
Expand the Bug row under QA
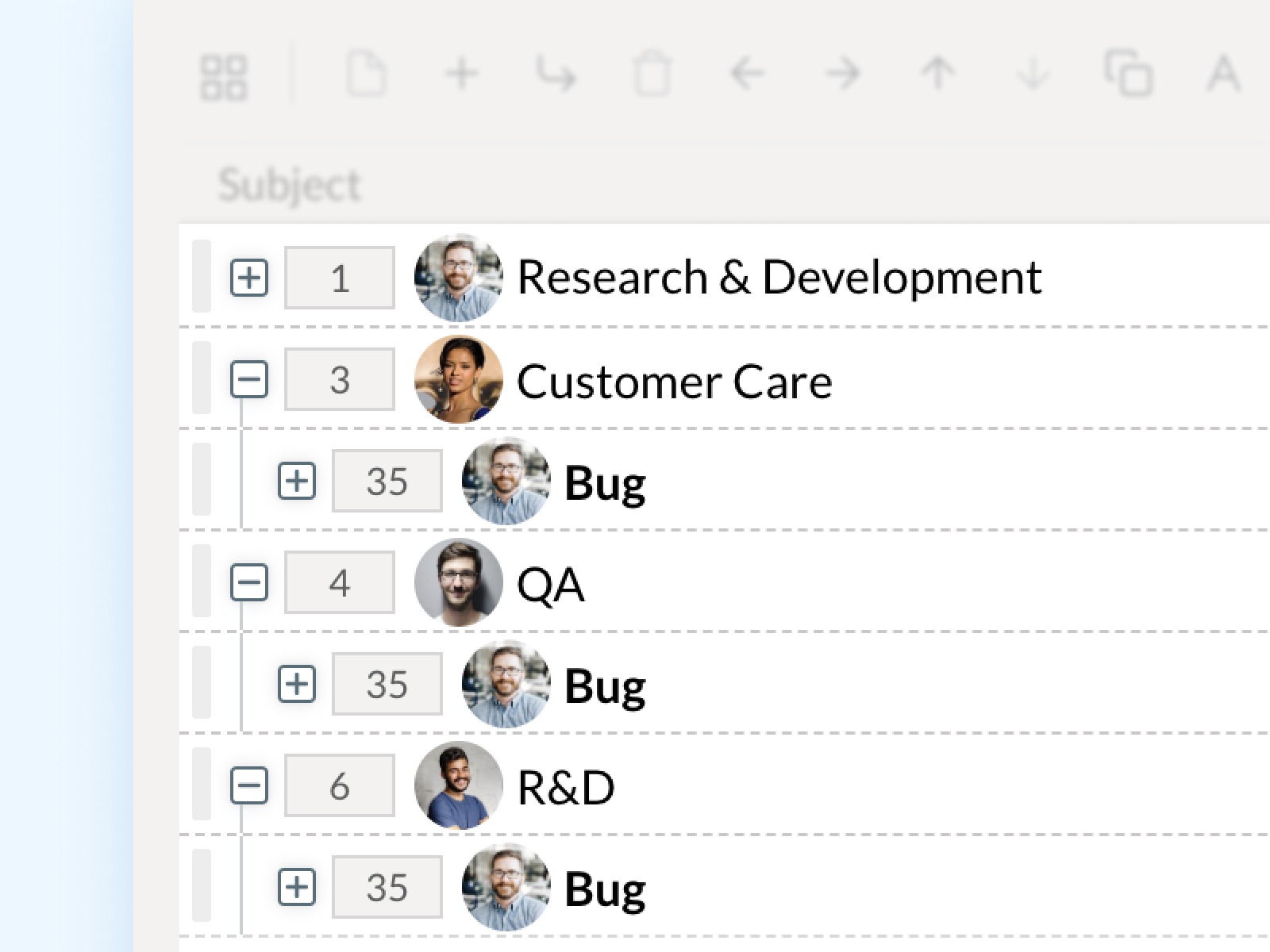click(x=297, y=684)
